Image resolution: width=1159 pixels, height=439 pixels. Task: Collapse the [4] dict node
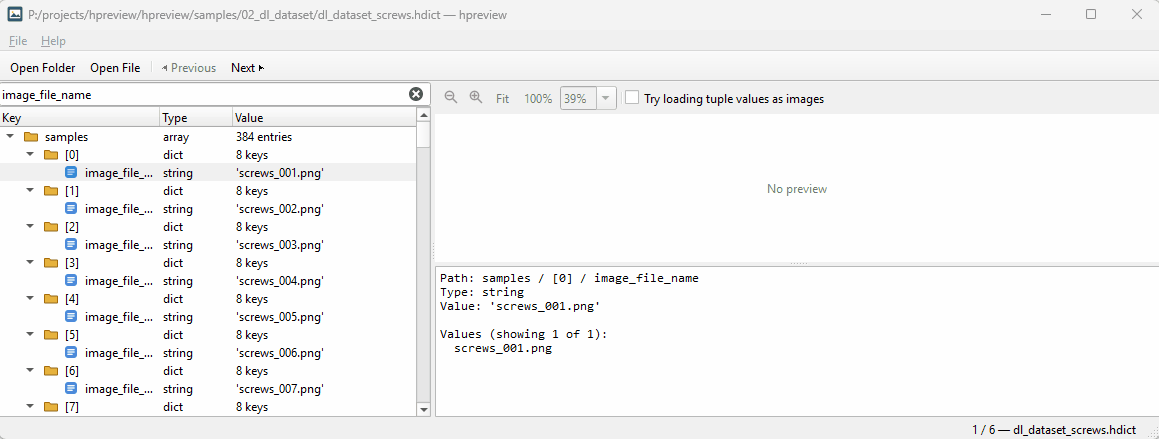click(x=30, y=298)
